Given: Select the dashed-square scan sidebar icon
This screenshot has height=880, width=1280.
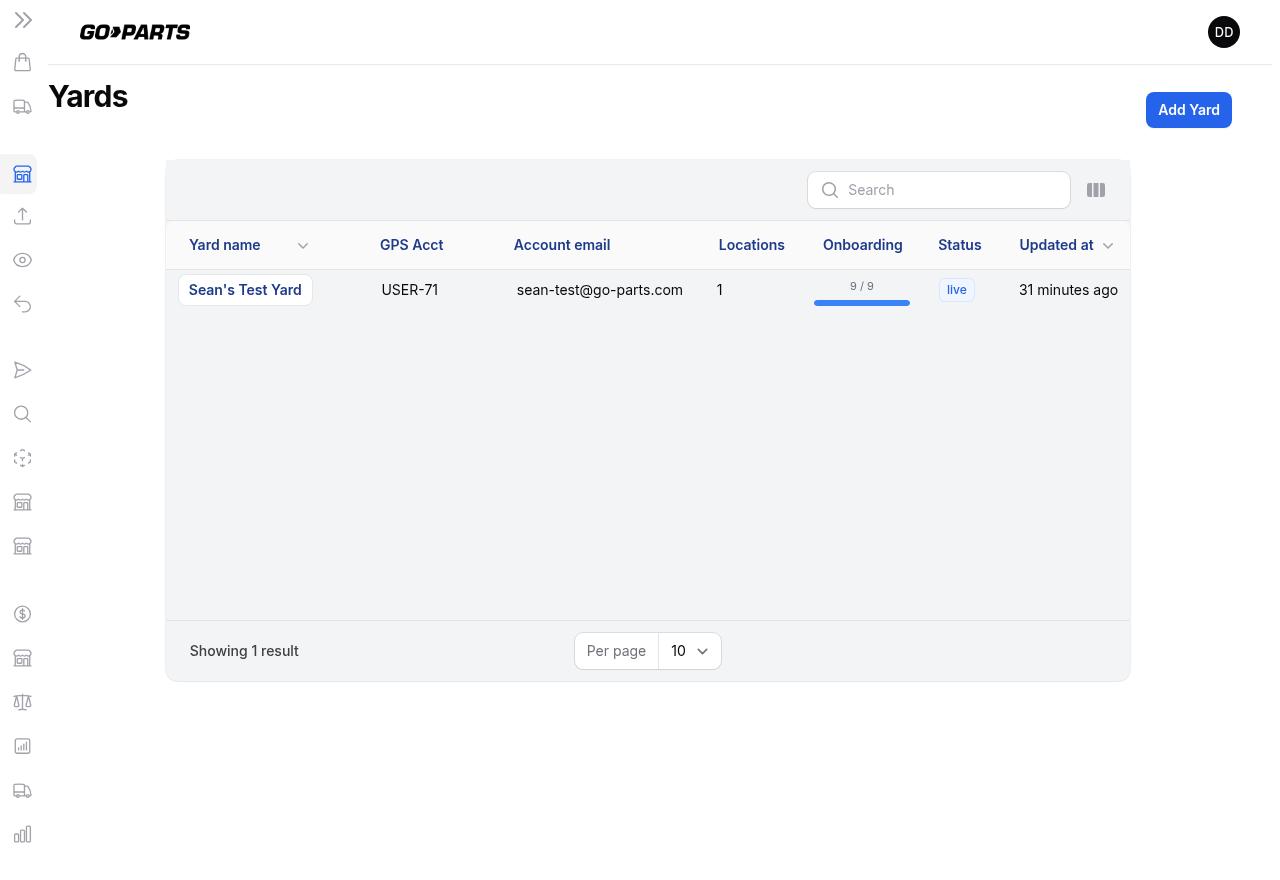Looking at the screenshot, I should [x=22, y=458].
